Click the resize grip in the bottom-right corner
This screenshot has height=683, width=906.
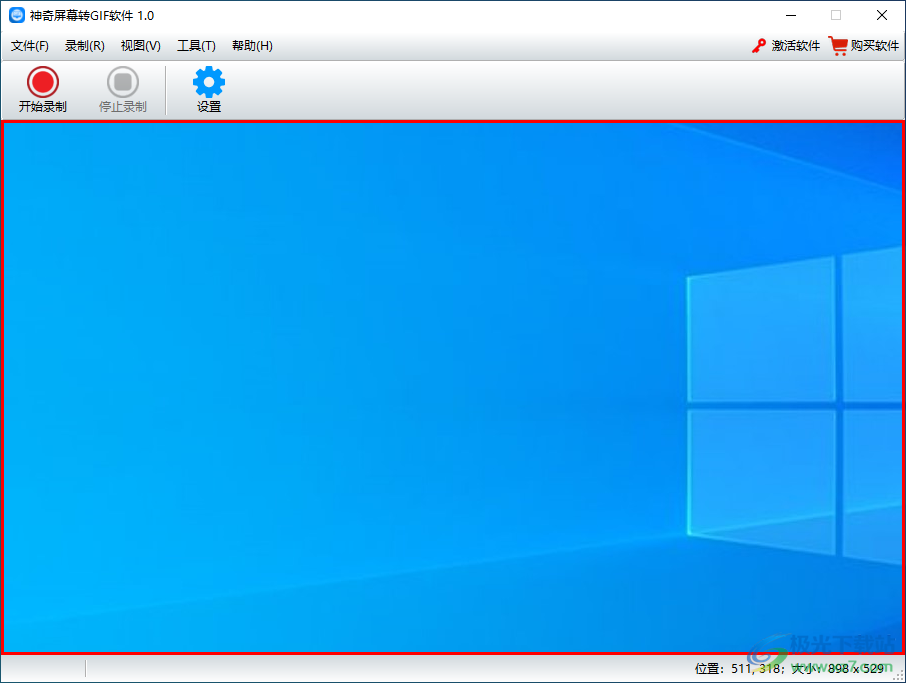[x=897, y=675]
